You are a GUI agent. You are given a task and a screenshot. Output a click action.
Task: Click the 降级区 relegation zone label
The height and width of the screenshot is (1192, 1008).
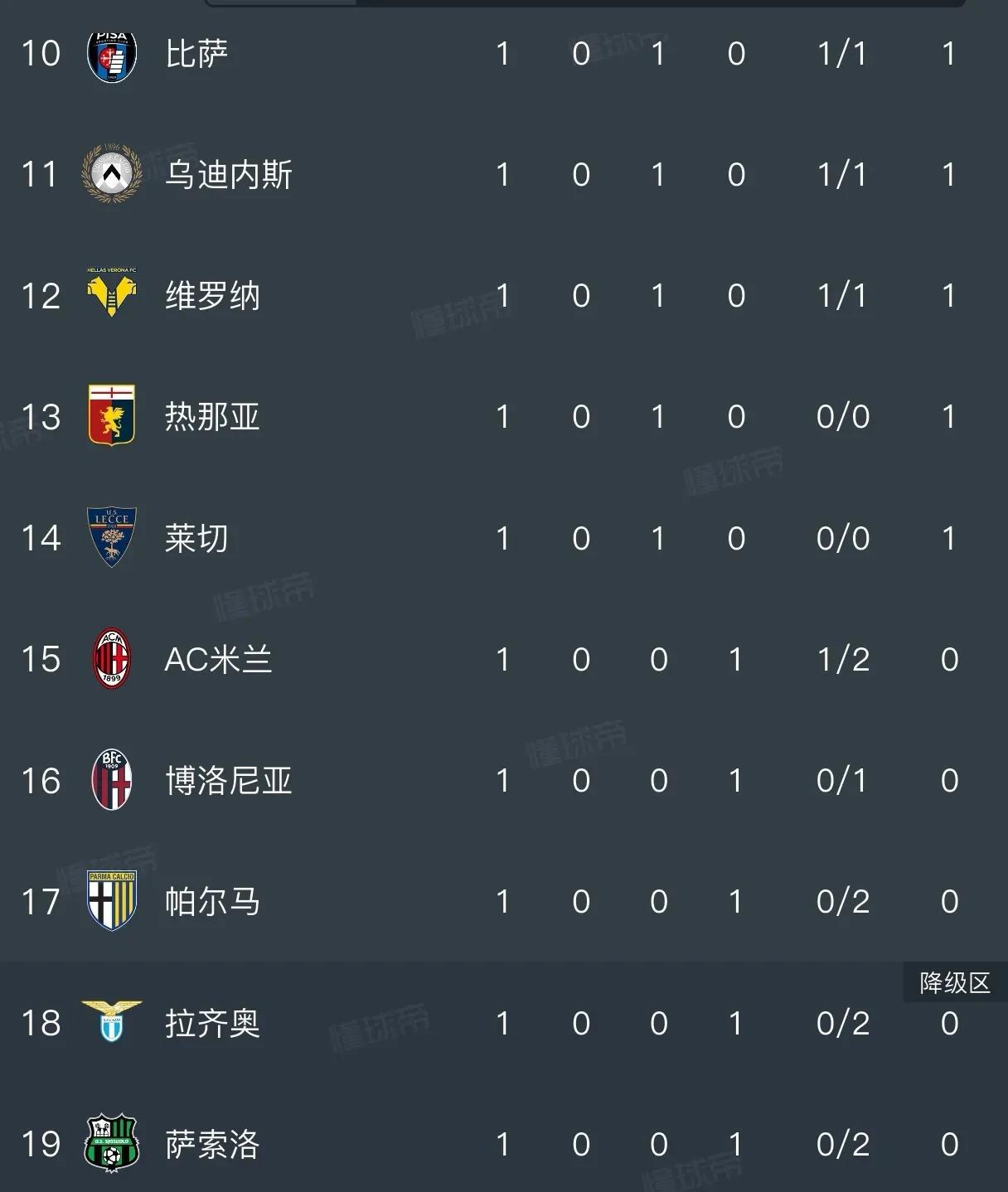click(955, 983)
